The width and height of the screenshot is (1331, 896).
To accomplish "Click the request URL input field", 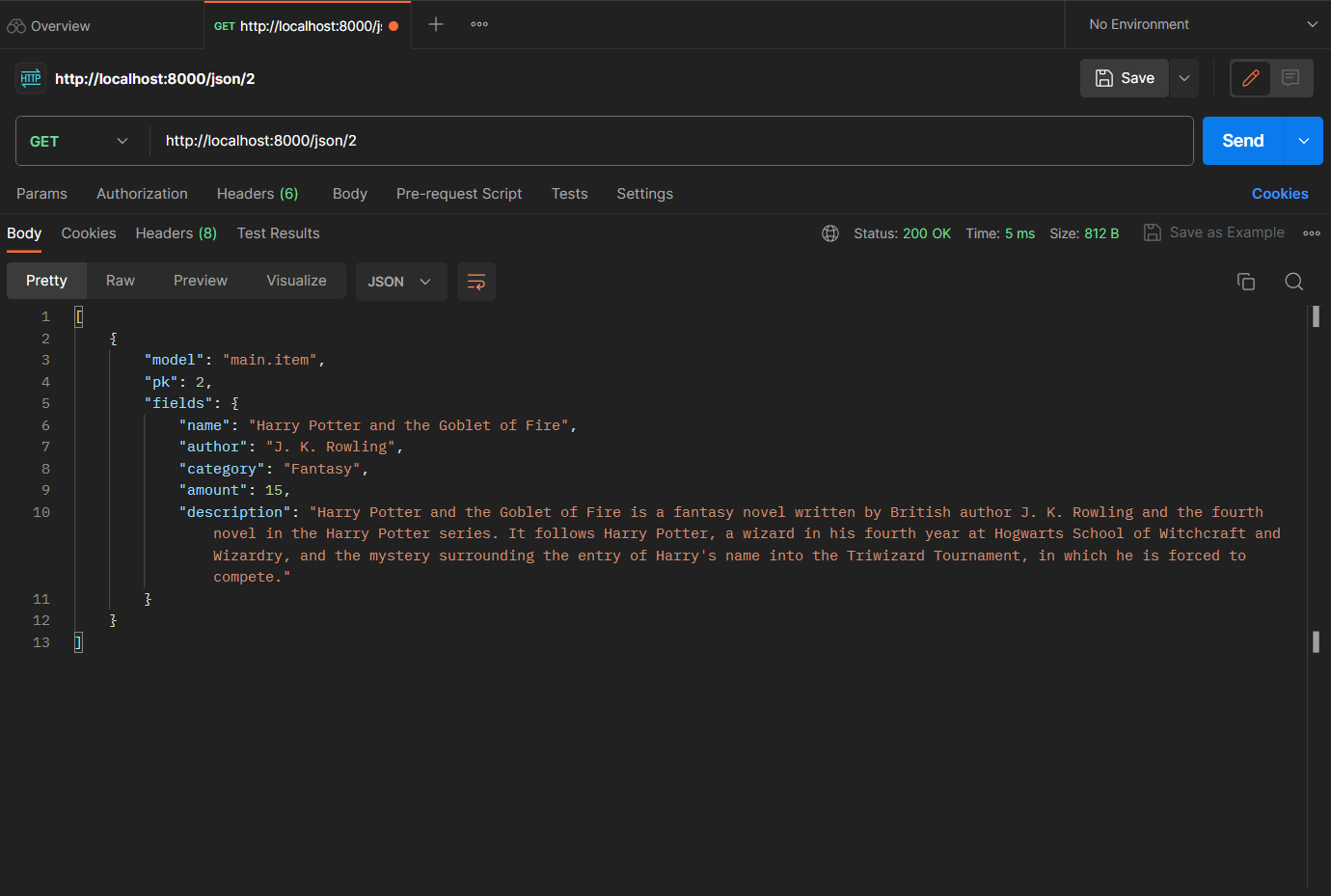I will 671,141.
